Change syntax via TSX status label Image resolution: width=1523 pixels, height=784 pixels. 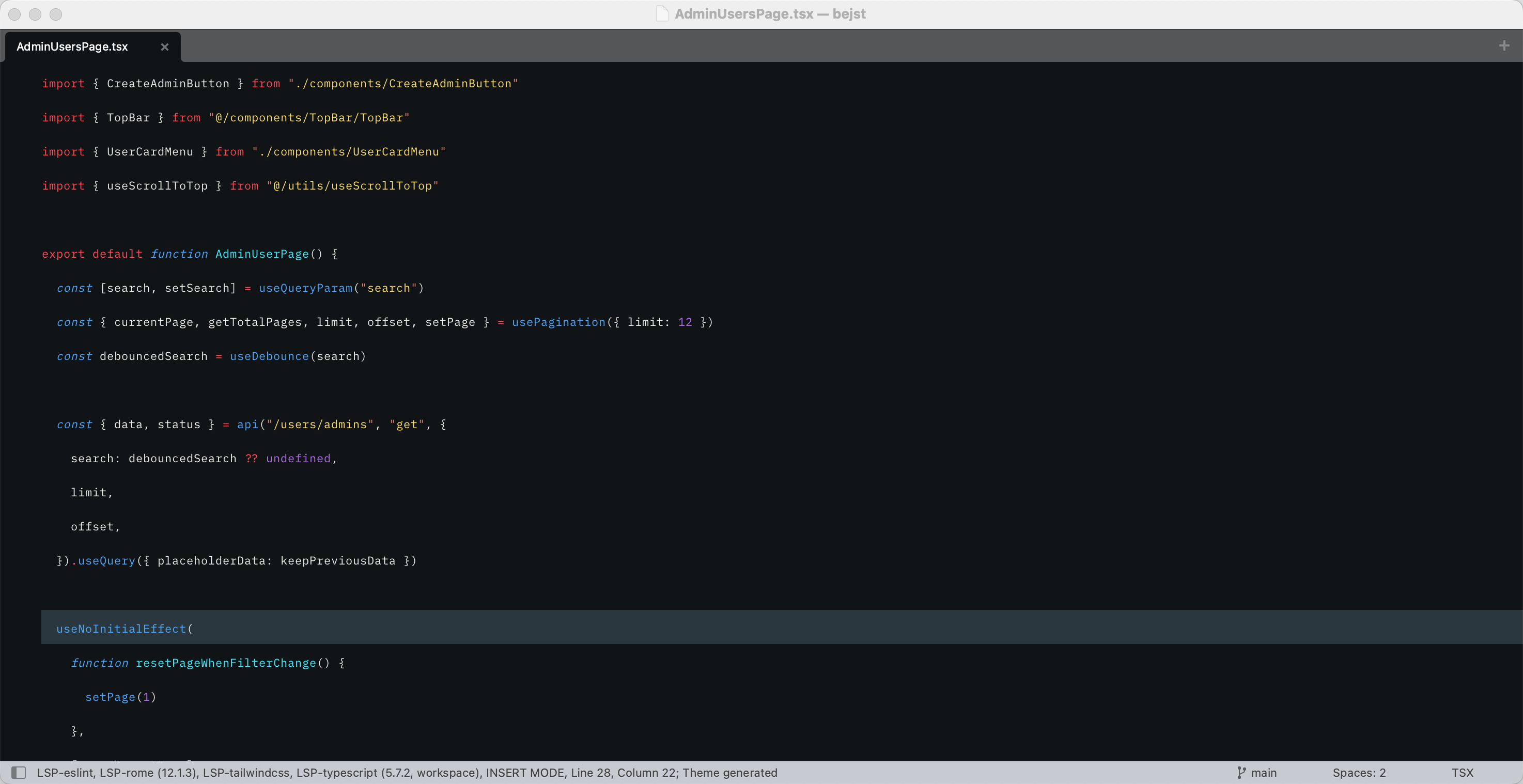pos(1462,772)
